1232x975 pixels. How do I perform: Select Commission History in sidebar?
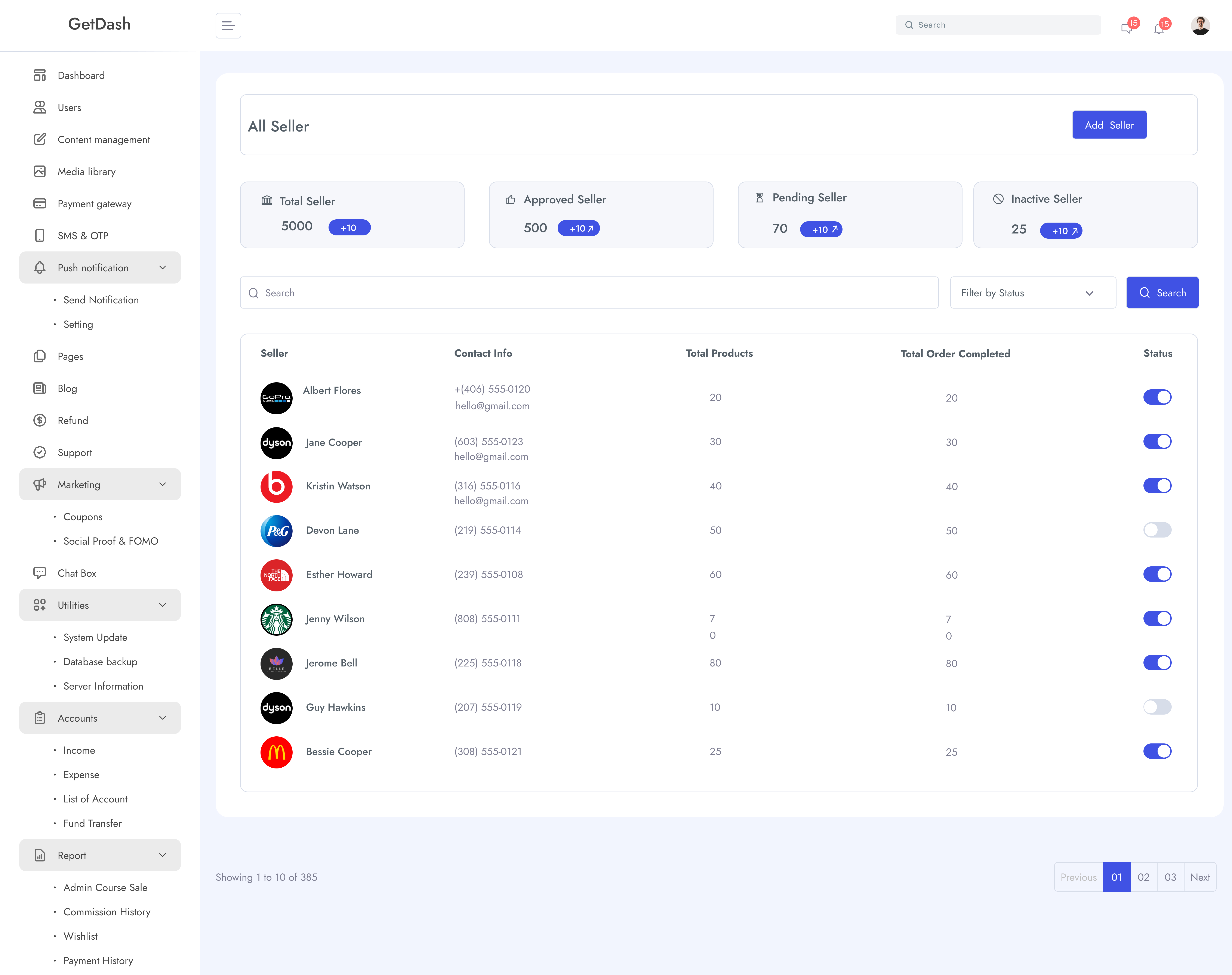[107, 912]
